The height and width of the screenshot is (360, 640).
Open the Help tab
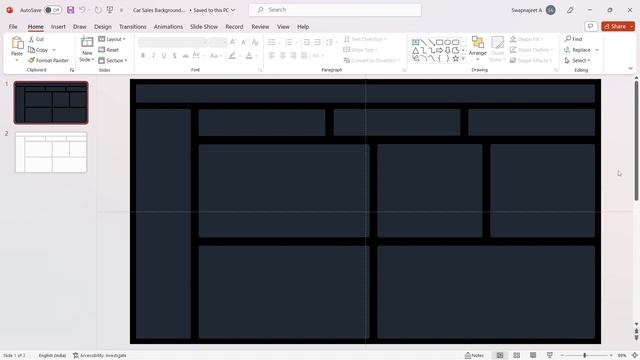pos(303,27)
